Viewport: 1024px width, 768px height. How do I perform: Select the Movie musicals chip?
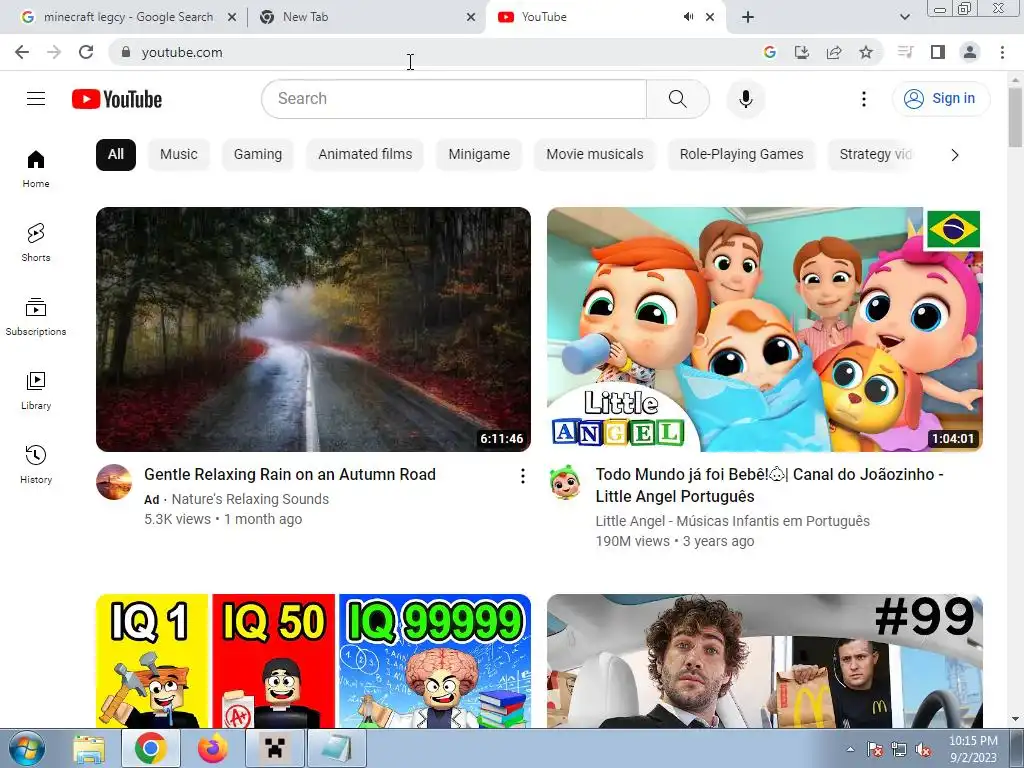point(595,155)
